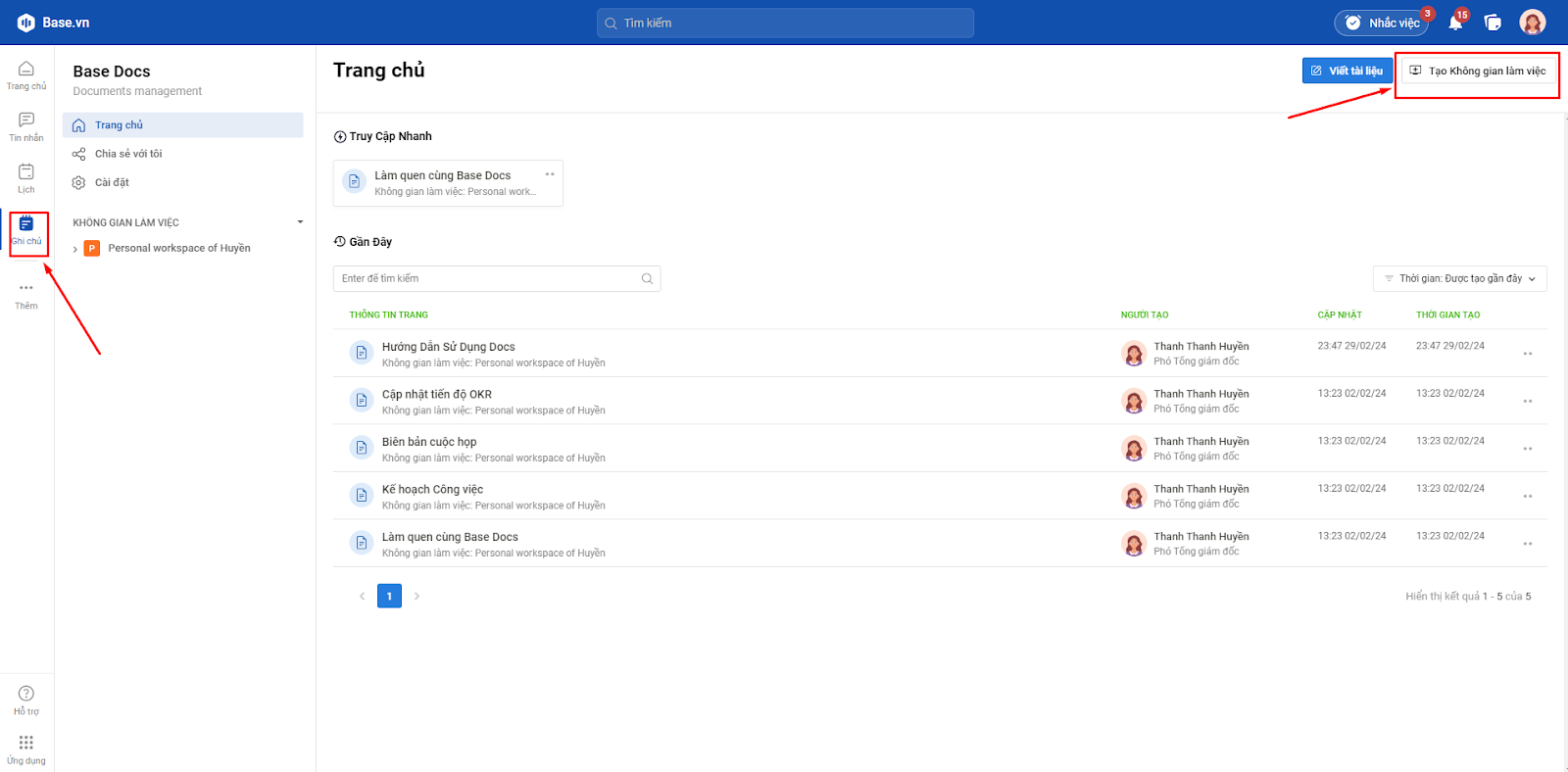
Task: Open the notification bell
Action: click(x=1456, y=23)
